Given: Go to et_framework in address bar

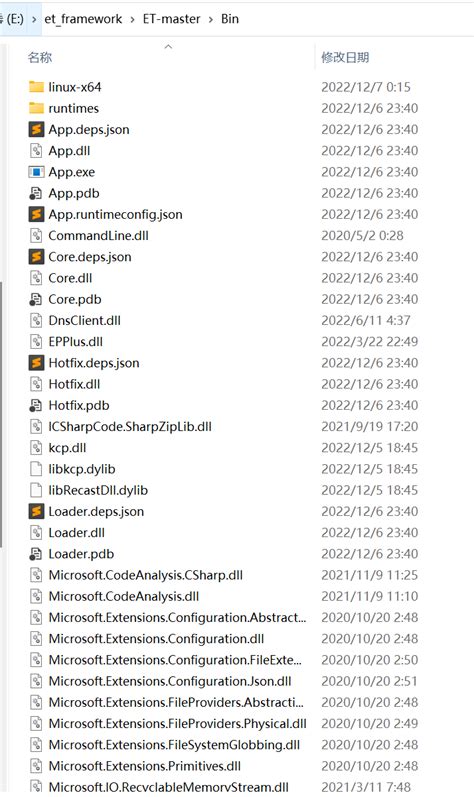Looking at the screenshot, I should point(83,19).
